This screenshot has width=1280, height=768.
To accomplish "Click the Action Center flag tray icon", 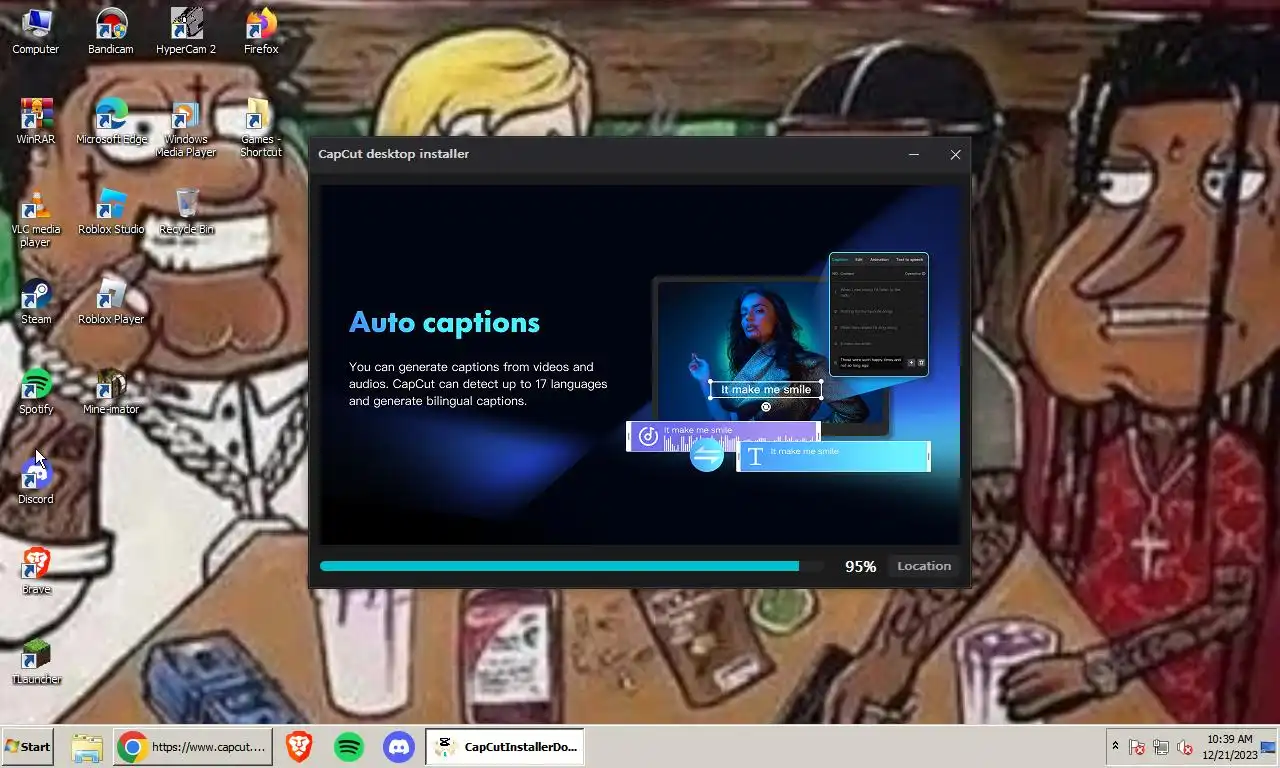I will (x=1137, y=747).
